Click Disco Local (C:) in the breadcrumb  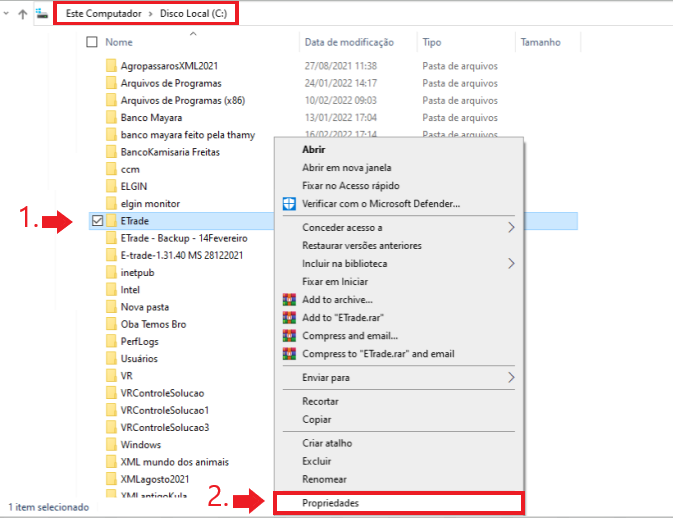click(193, 14)
